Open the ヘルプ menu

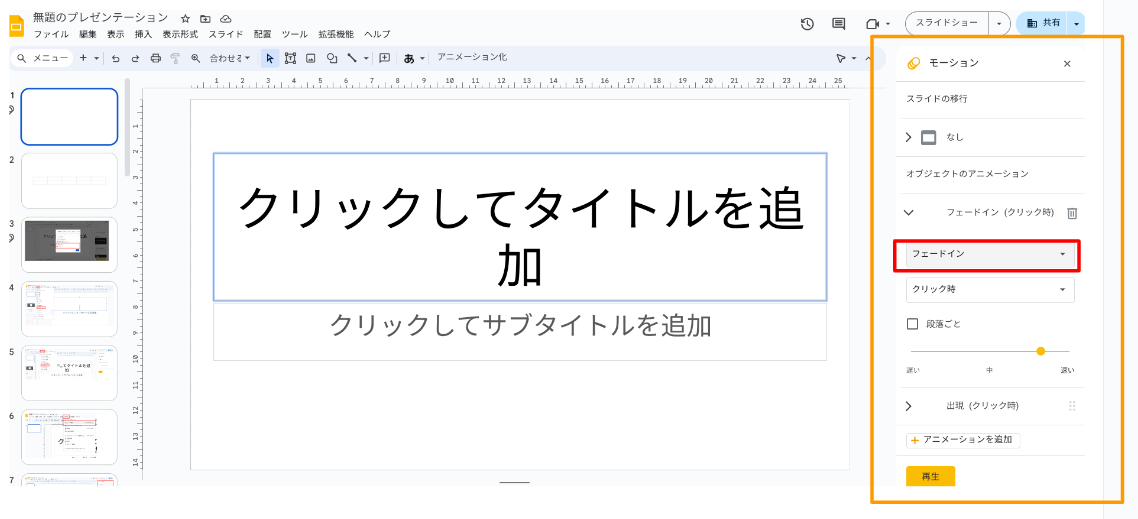click(x=377, y=34)
